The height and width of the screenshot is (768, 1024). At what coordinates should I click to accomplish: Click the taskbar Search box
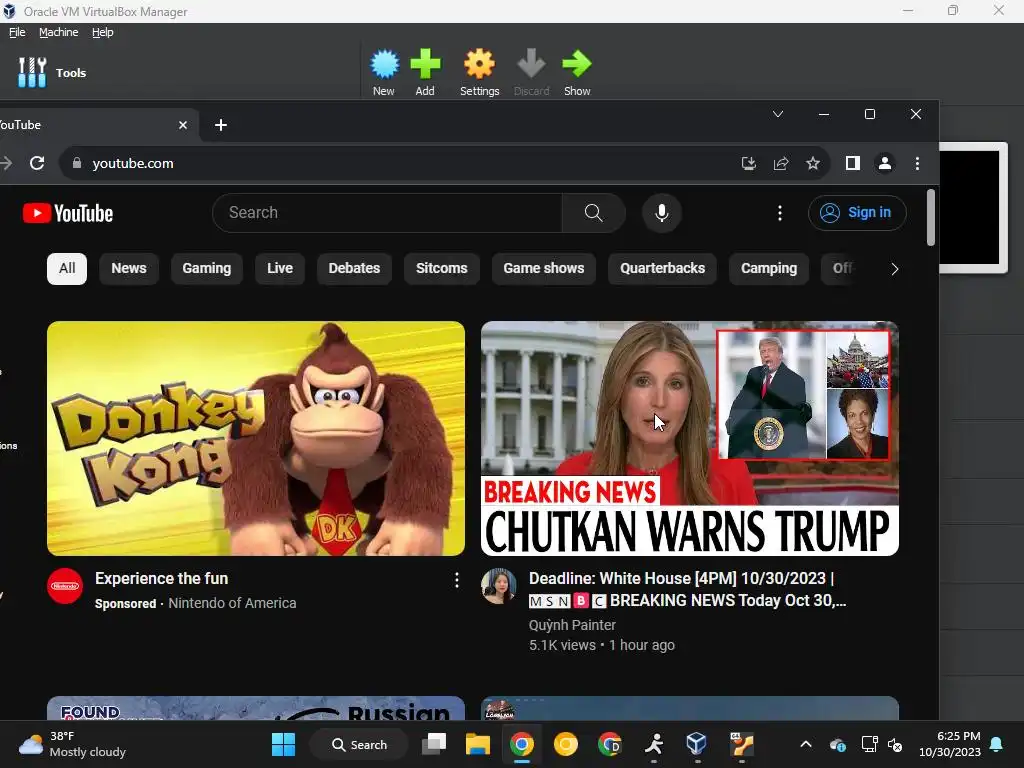pyautogui.click(x=359, y=744)
